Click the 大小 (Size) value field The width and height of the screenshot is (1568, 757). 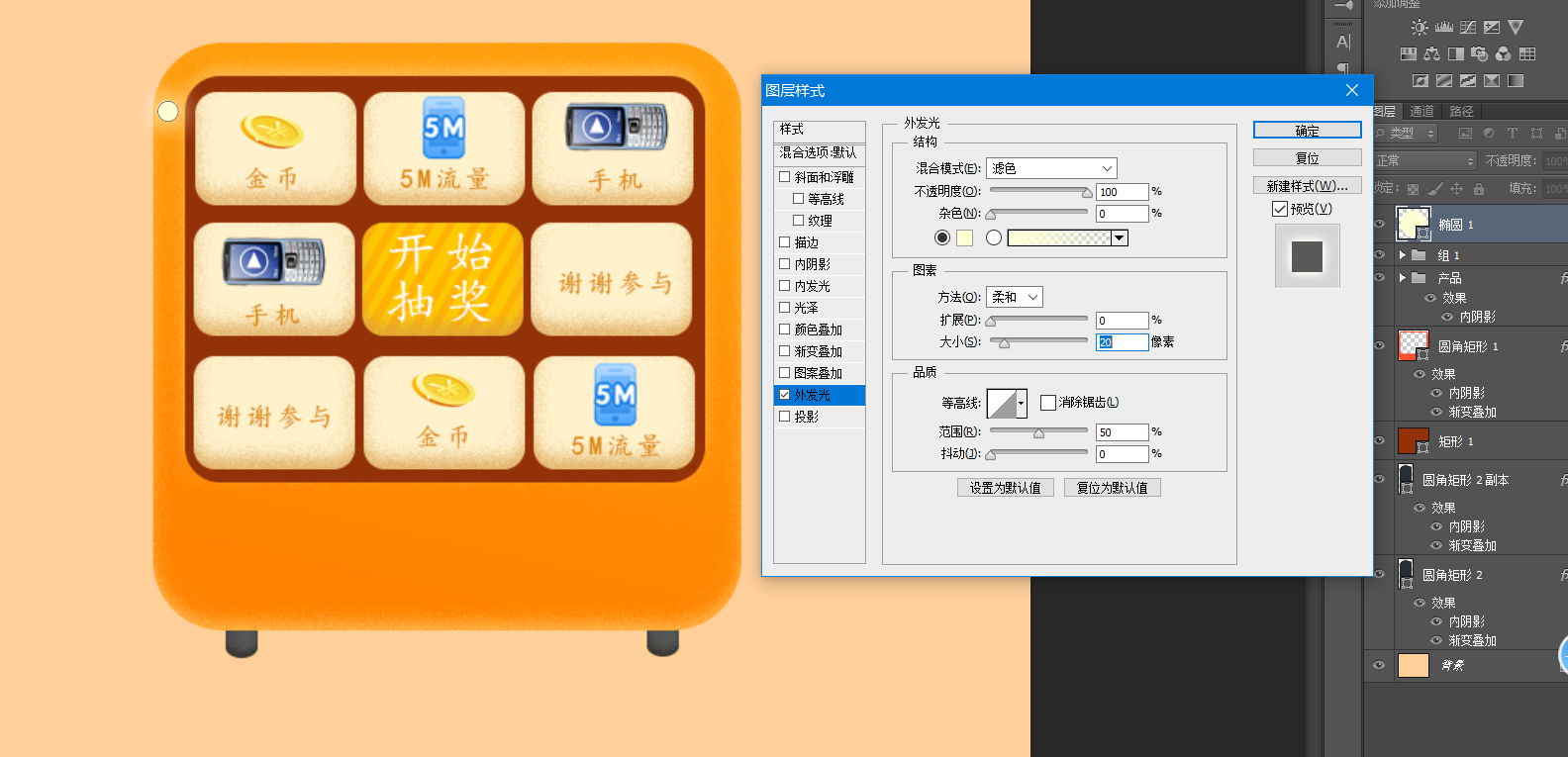(1123, 342)
